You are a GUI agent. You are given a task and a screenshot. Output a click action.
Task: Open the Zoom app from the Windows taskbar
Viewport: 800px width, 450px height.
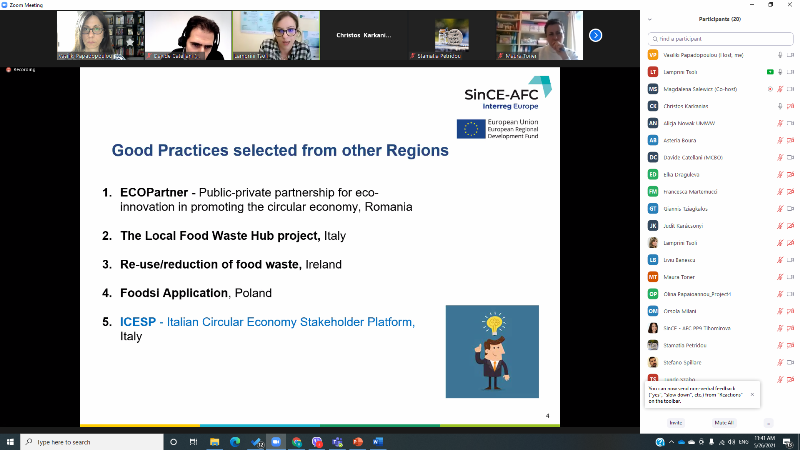(275, 441)
